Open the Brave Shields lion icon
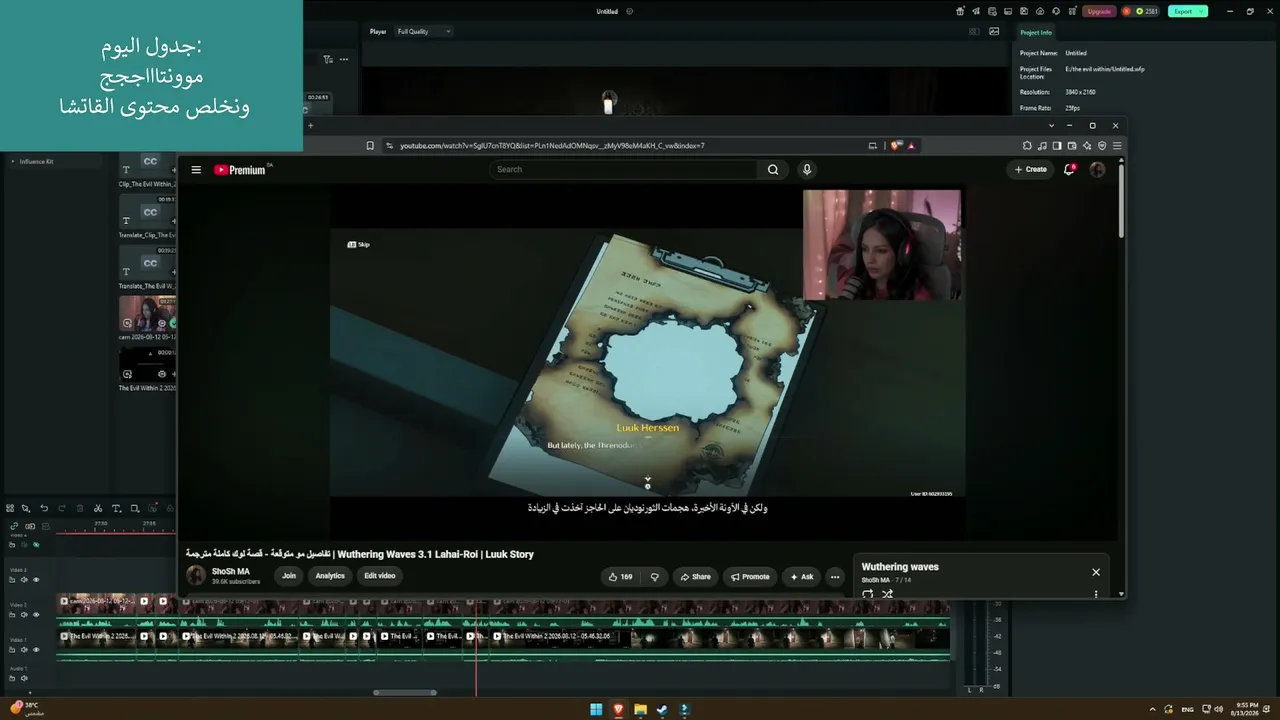The height and width of the screenshot is (720, 1280). pos(896,146)
